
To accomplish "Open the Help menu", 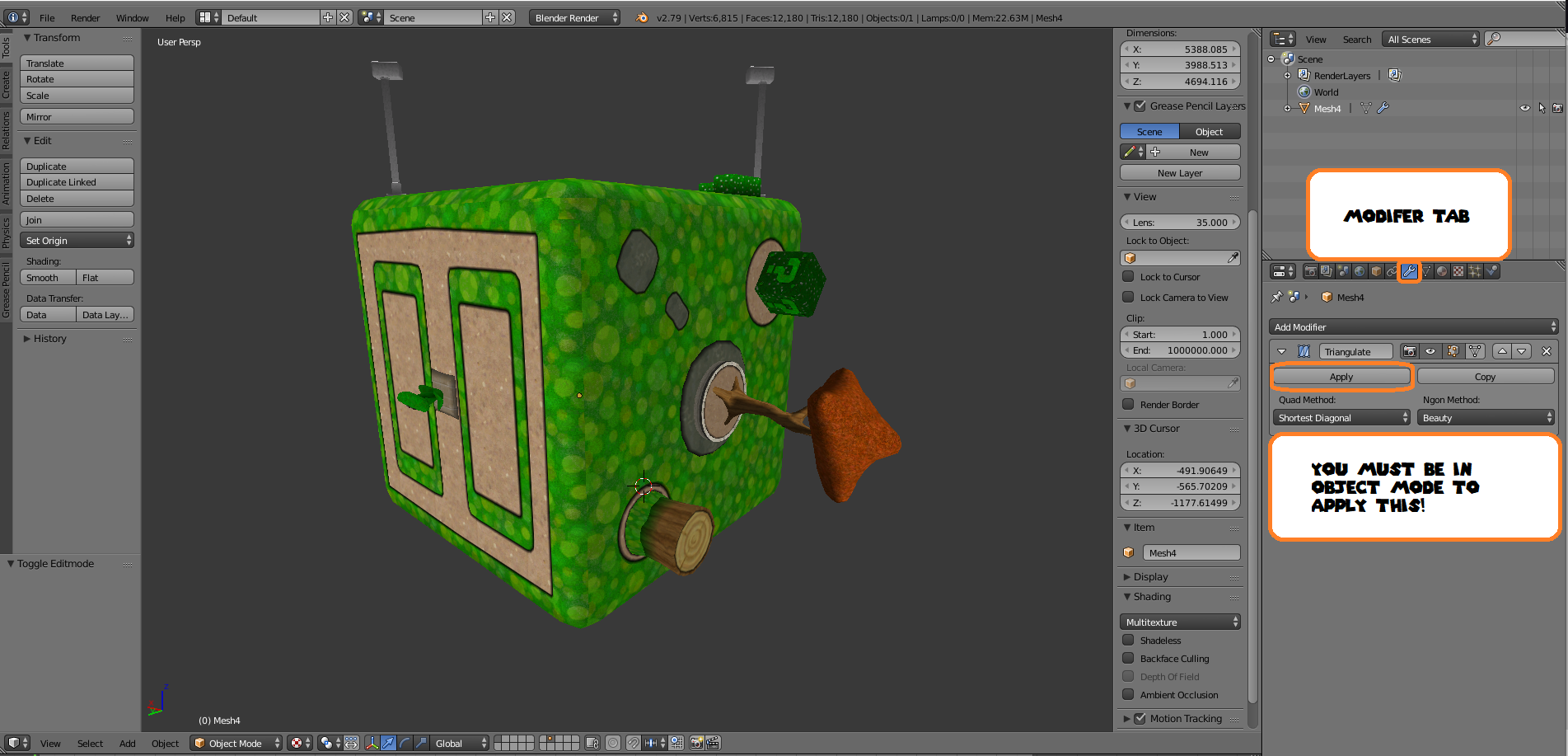I will pos(175,17).
